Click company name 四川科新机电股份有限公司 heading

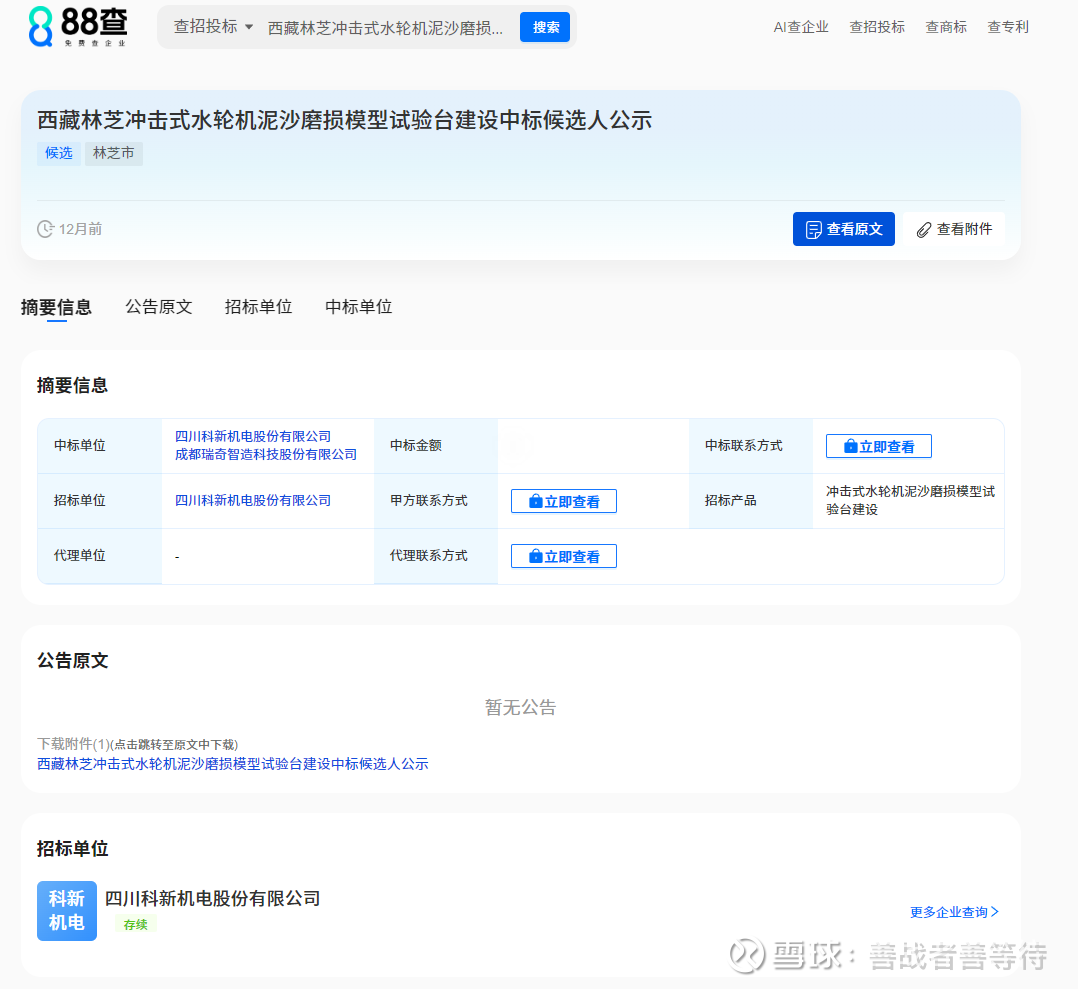coord(212,898)
